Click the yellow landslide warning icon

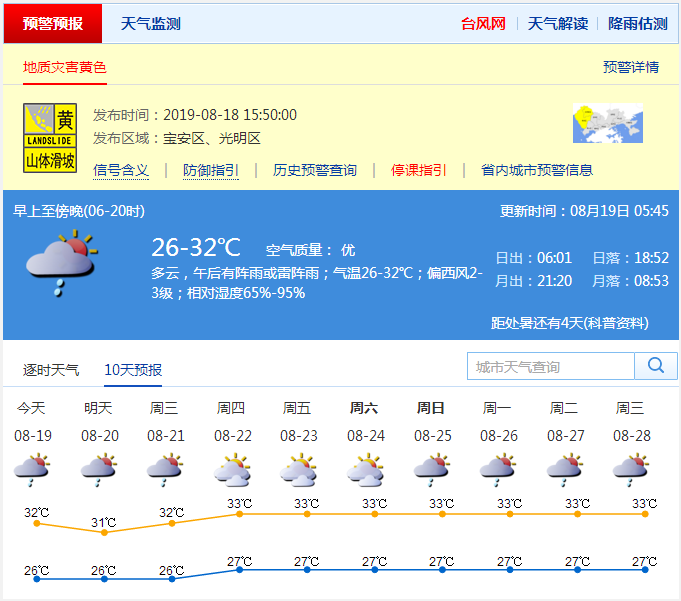[49, 137]
